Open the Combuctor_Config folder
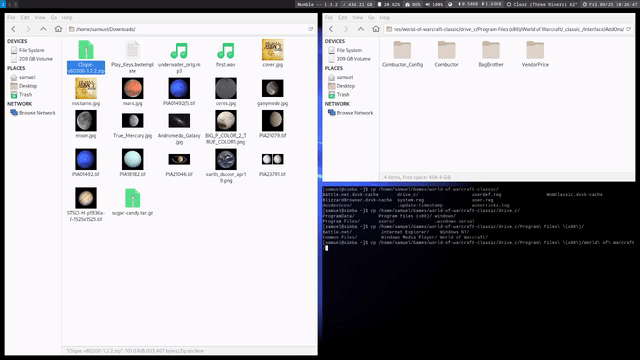Image resolution: width=640 pixels, height=360 pixels. 402,54
